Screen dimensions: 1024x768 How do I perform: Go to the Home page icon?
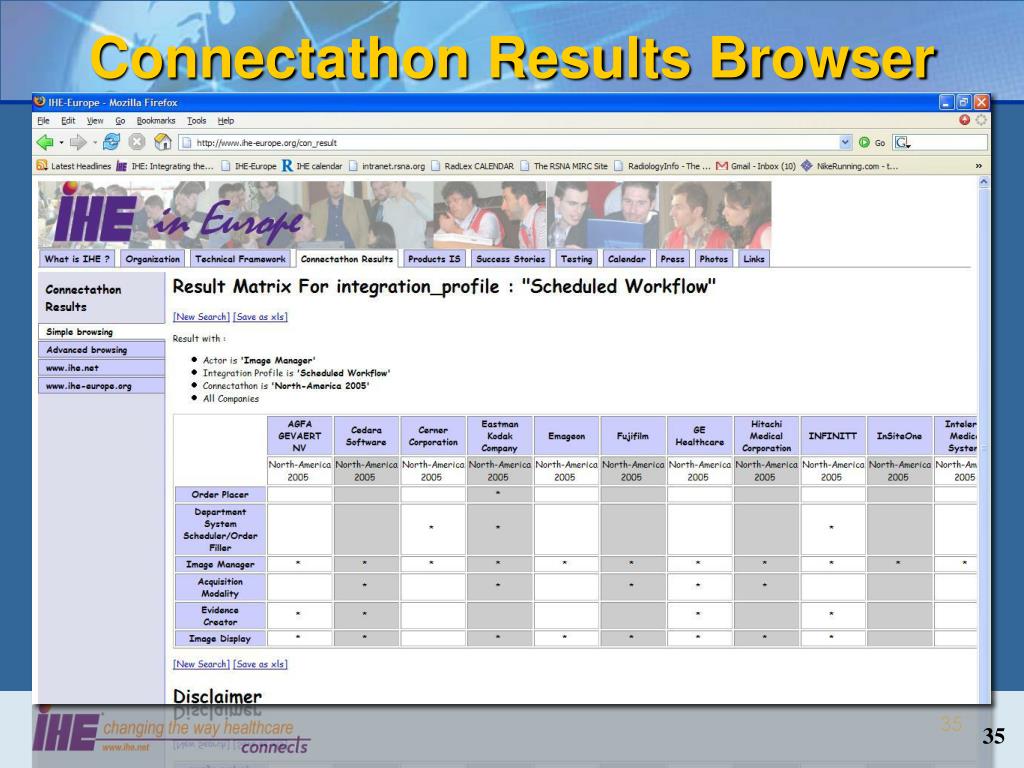click(163, 142)
